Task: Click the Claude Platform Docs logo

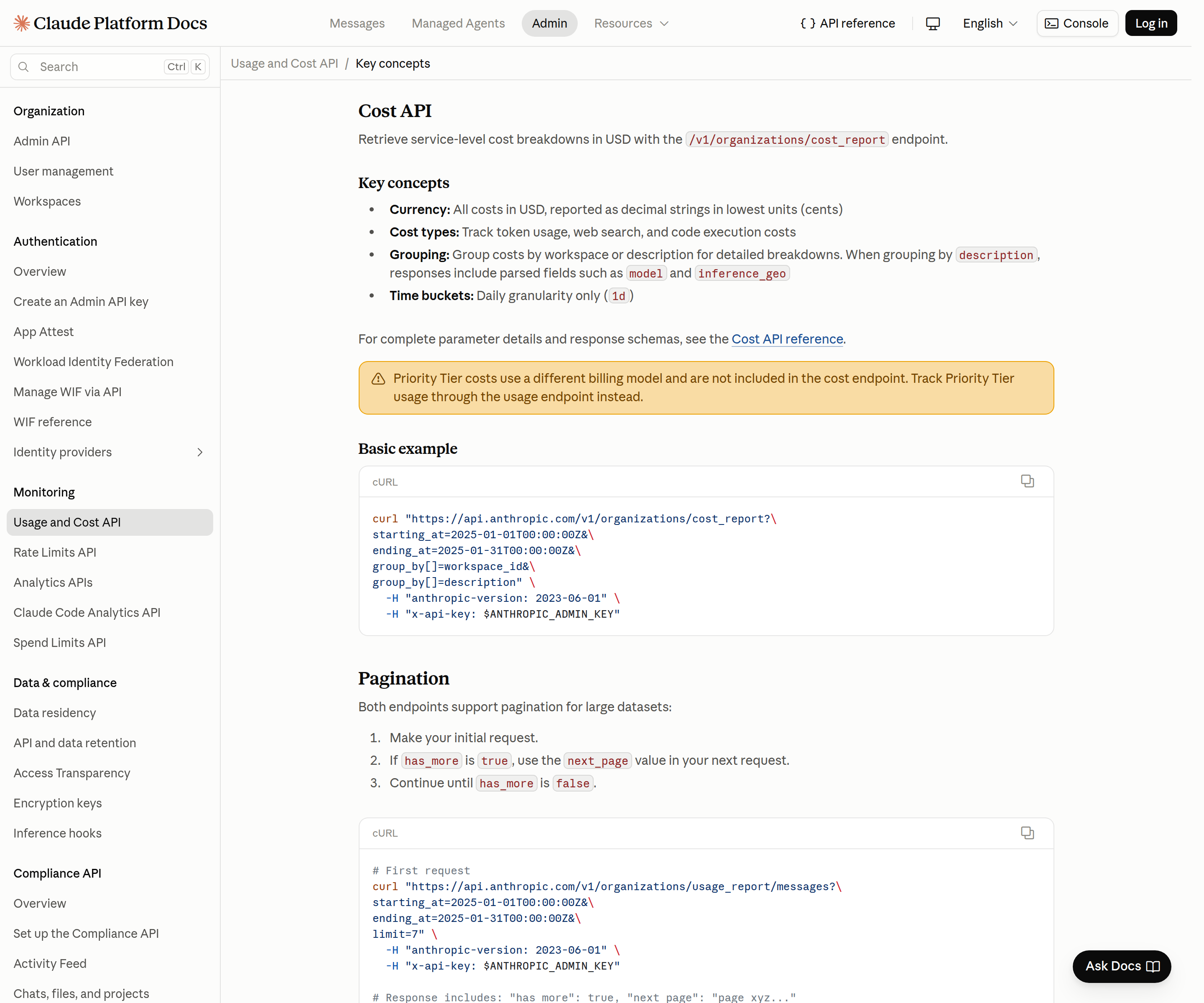Action: [x=111, y=23]
